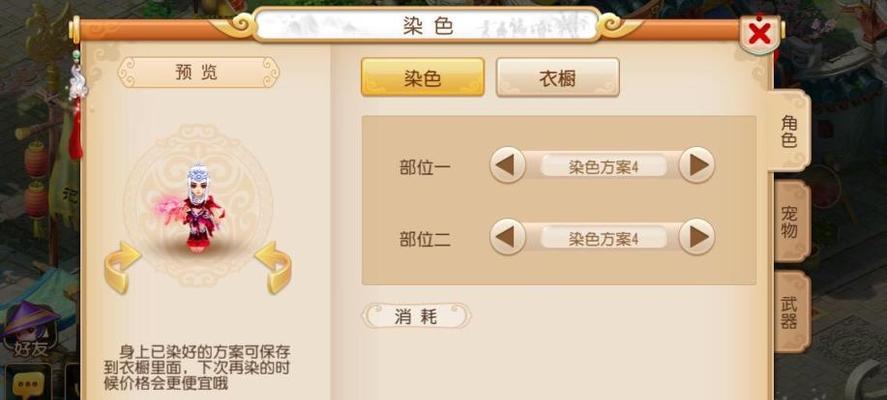
Task: Tap the character model in preview
Action: [x=197, y=208]
